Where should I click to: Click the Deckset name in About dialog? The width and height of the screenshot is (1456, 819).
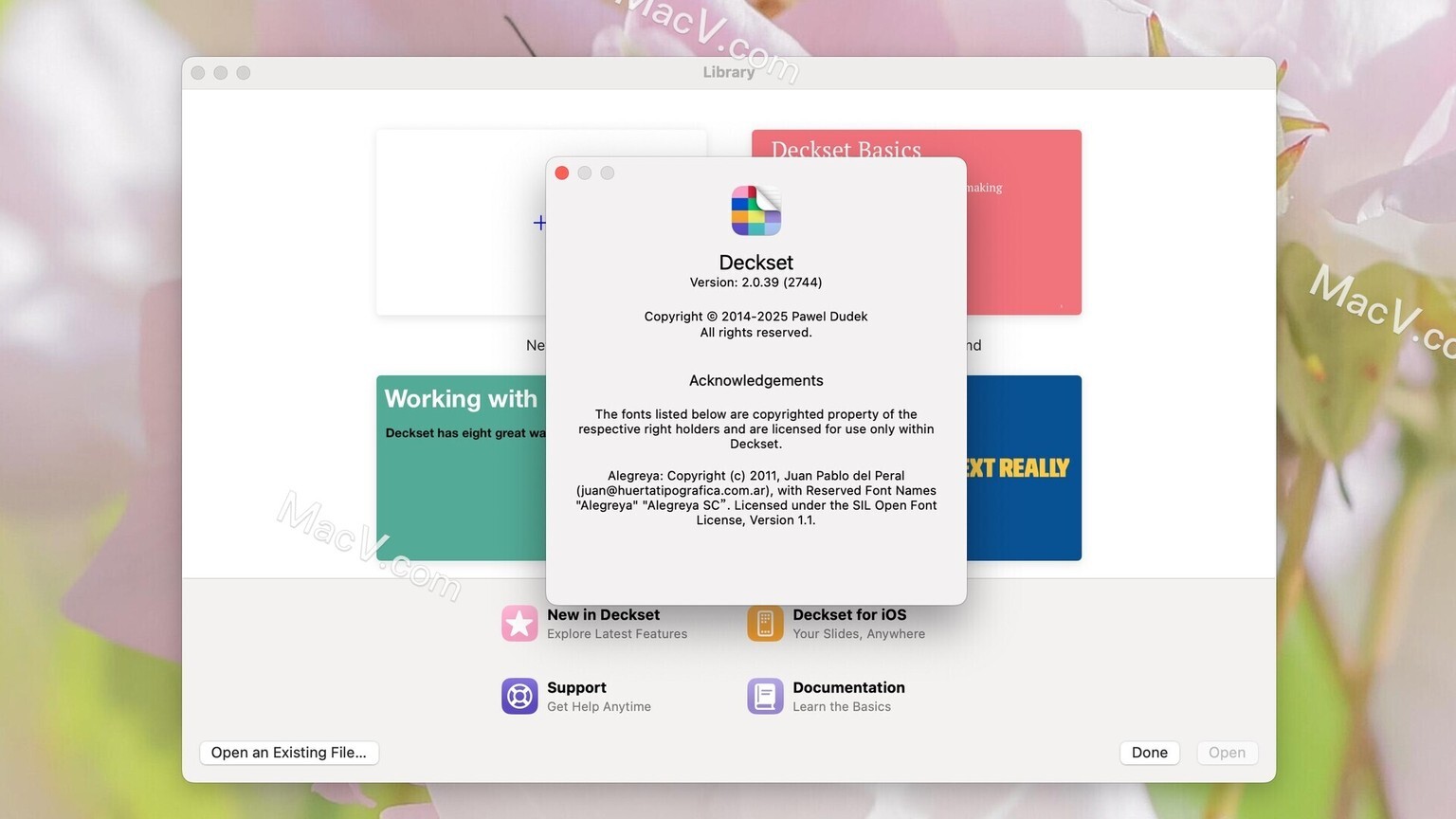756,263
